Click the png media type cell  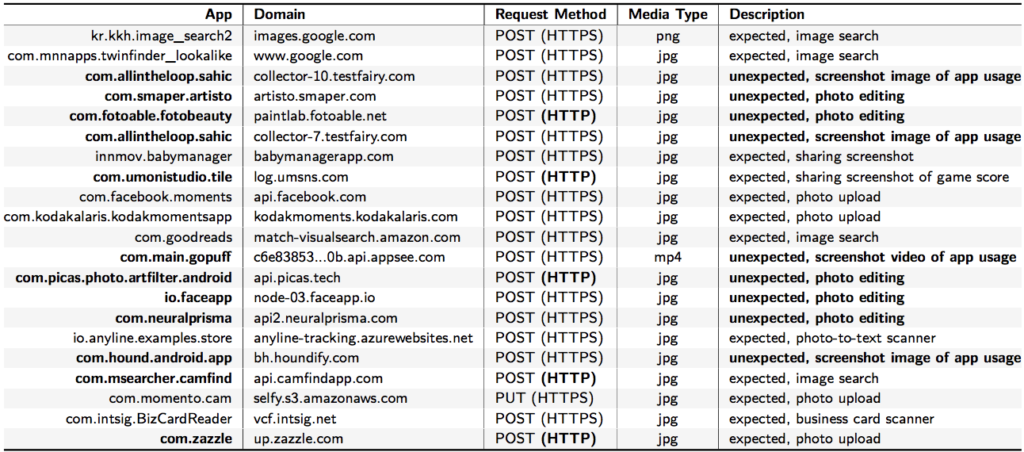[x=669, y=37]
